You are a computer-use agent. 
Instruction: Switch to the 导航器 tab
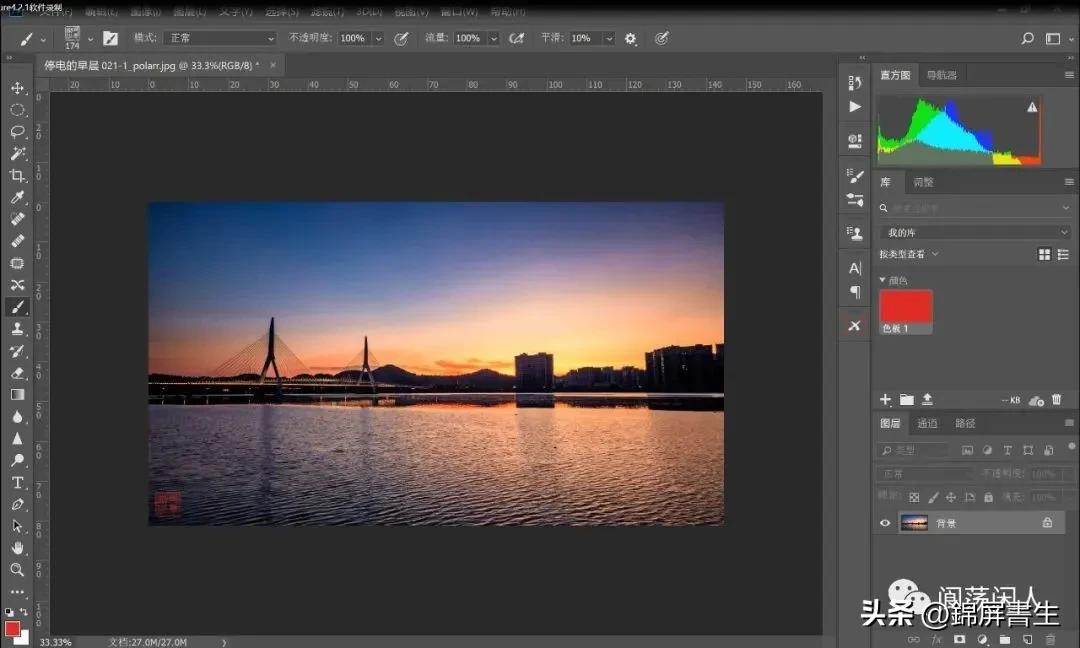click(x=941, y=75)
